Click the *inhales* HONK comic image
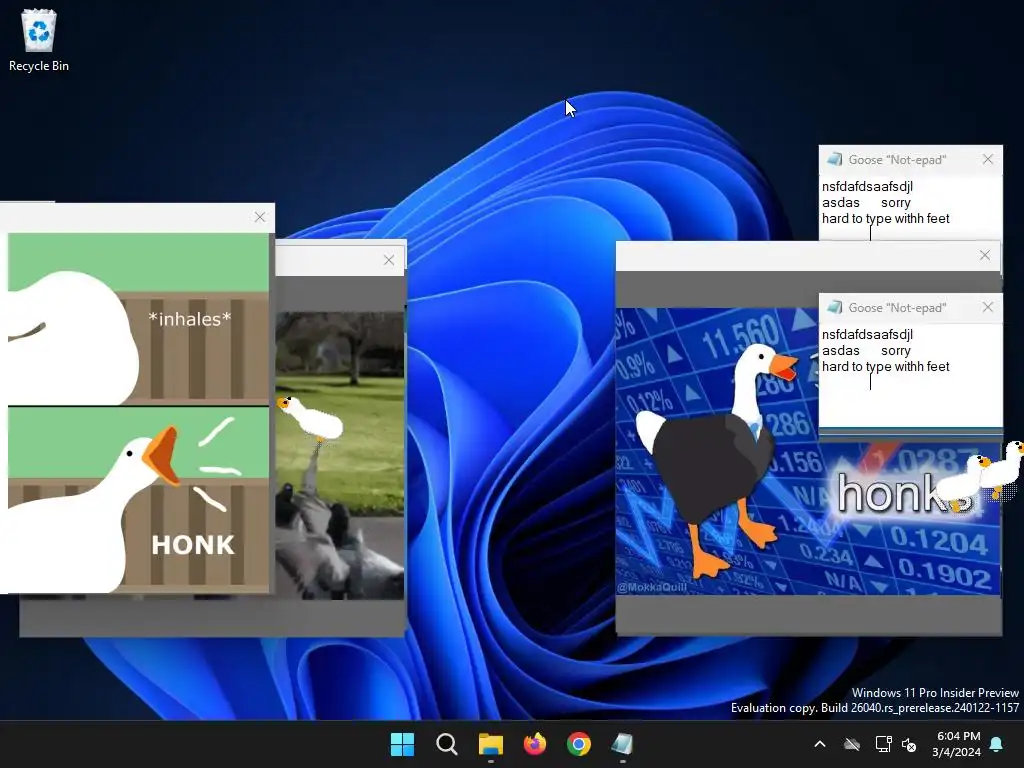This screenshot has height=768, width=1024. [x=138, y=413]
